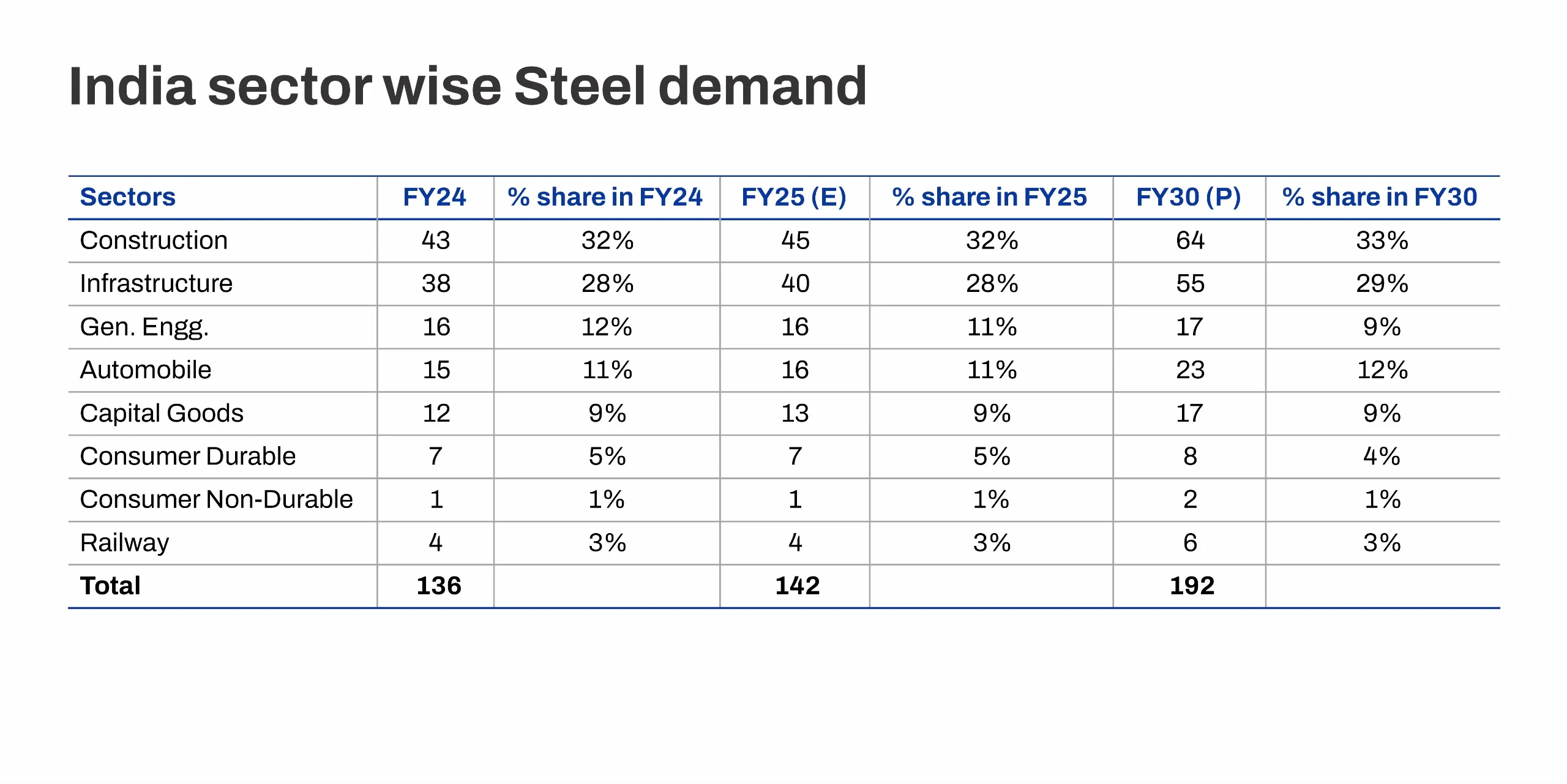Click the Construction row label
1567x784 pixels.
(x=154, y=241)
